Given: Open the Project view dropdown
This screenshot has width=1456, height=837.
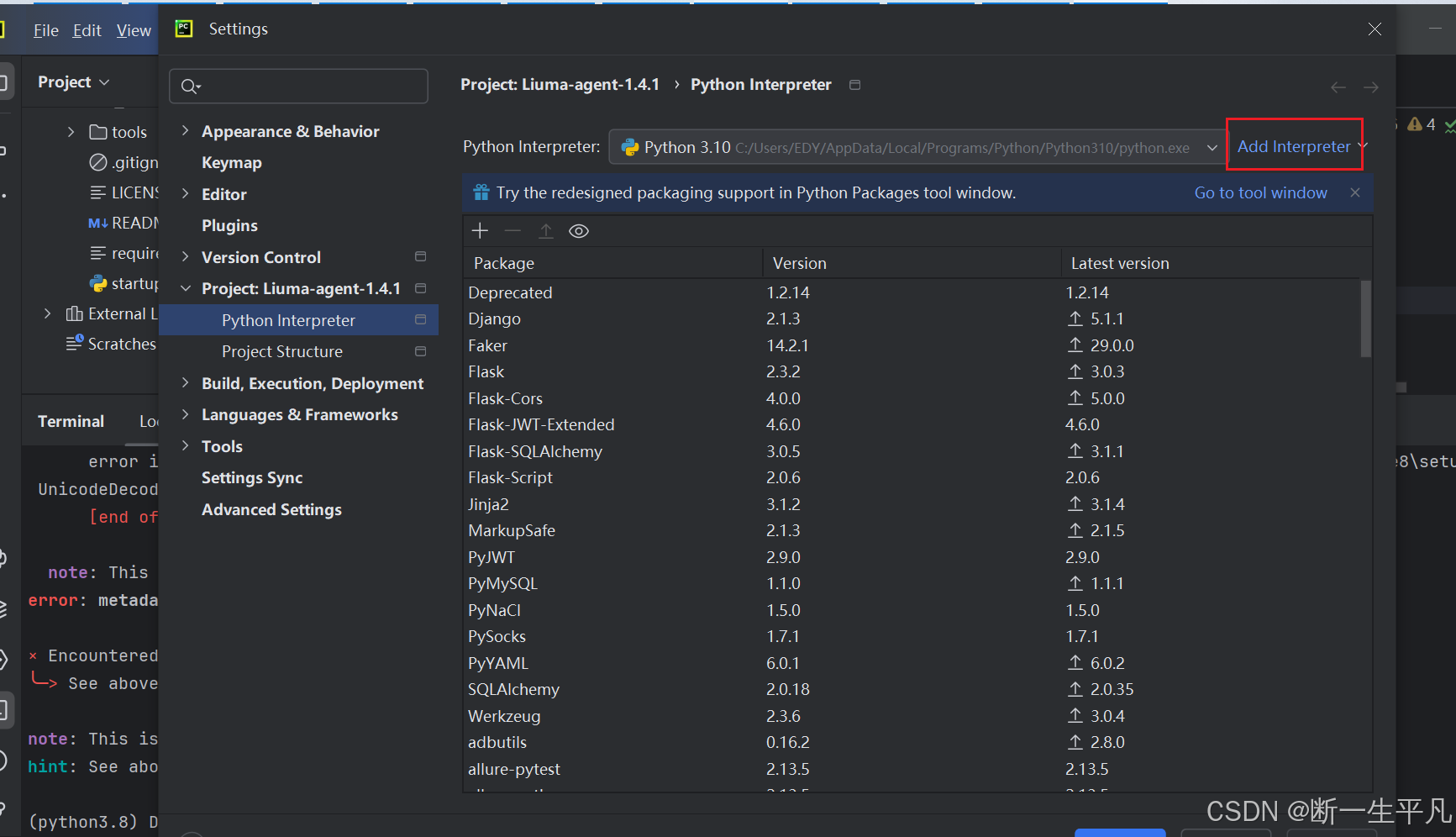Looking at the screenshot, I should (x=73, y=82).
